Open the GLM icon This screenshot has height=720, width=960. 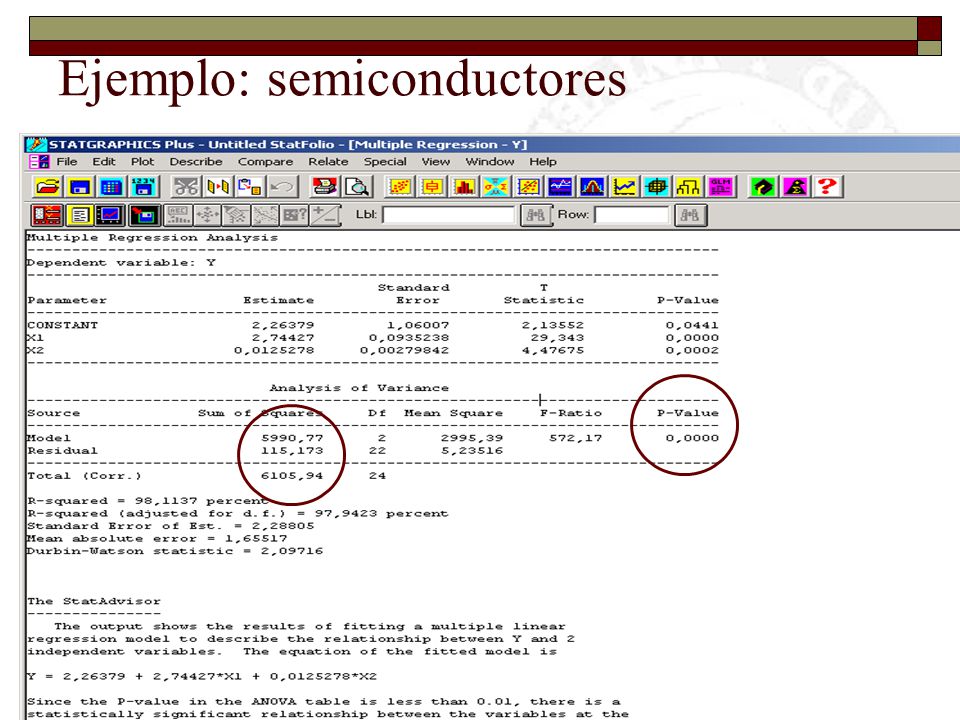coord(720,186)
